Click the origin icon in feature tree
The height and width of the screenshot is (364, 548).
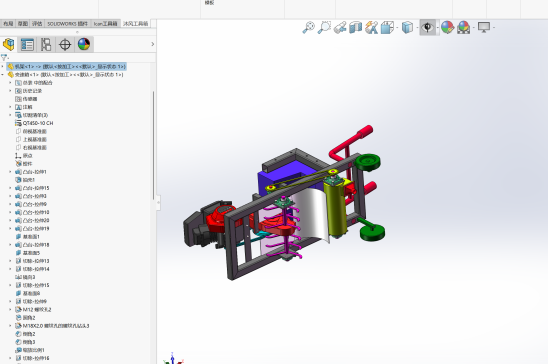[18, 156]
